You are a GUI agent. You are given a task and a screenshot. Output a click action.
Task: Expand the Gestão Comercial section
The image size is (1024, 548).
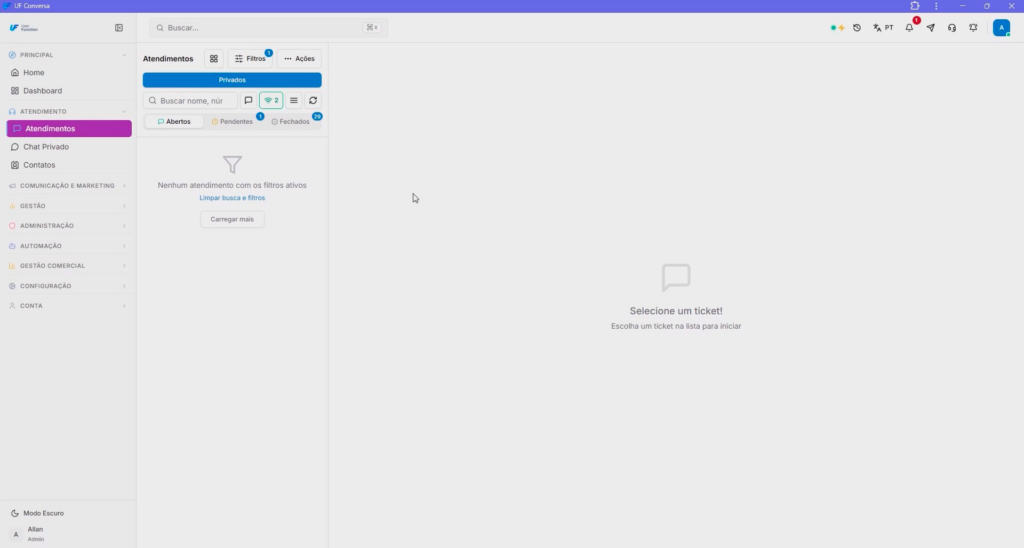[69, 266]
